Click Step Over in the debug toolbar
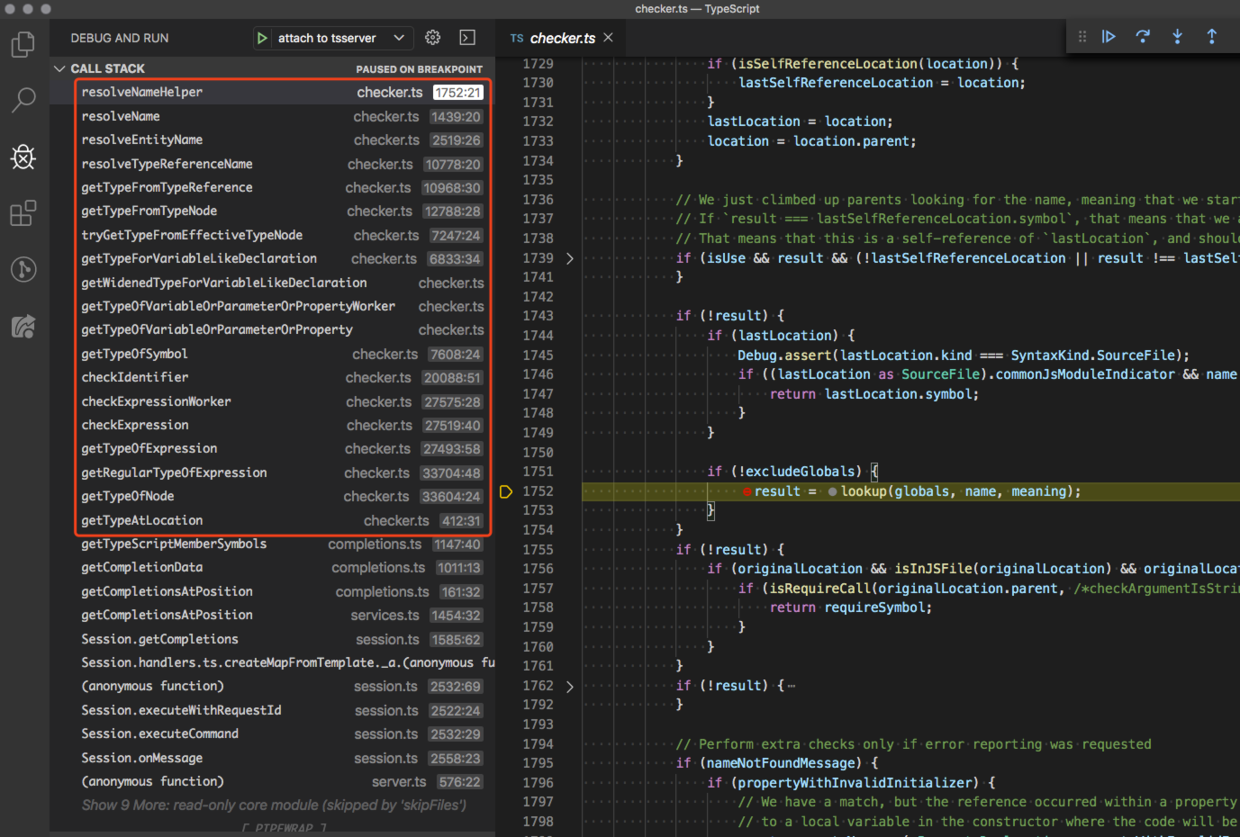Image resolution: width=1240 pixels, height=837 pixels. 1143,37
